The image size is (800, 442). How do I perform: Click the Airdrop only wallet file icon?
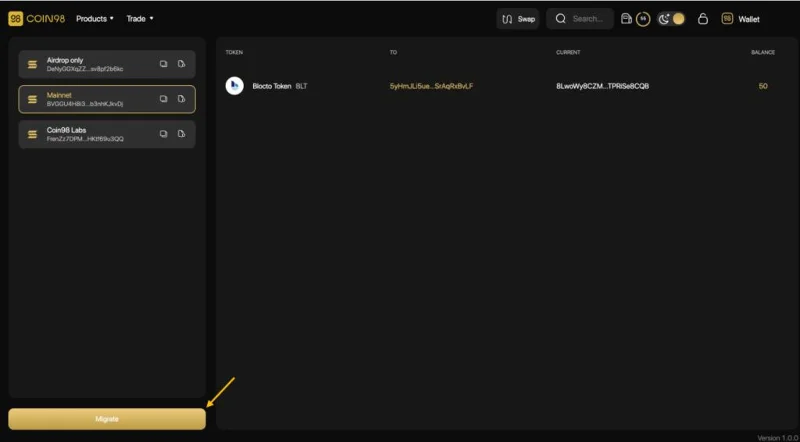click(x=181, y=64)
